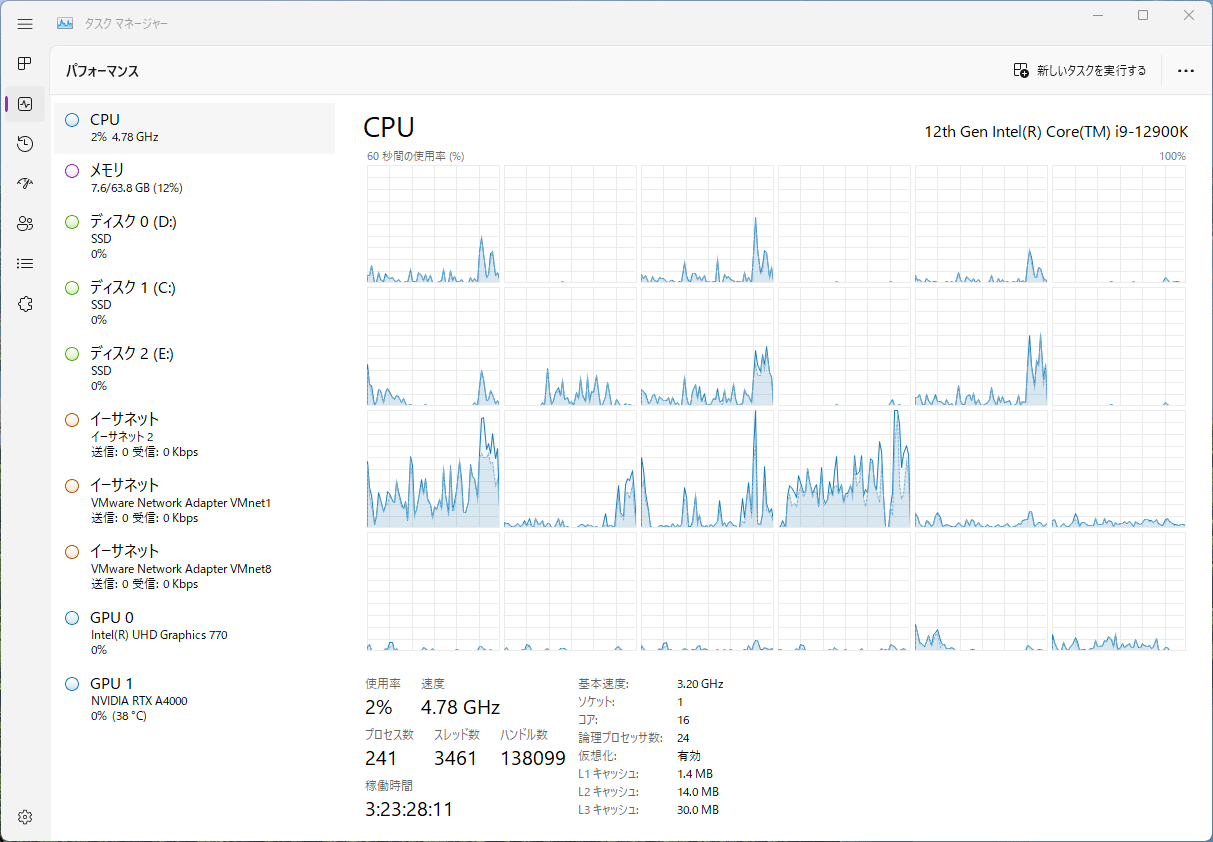Select ディスク 1 (C:) entry
This screenshot has height=842, width=1213.
(194, 303)
